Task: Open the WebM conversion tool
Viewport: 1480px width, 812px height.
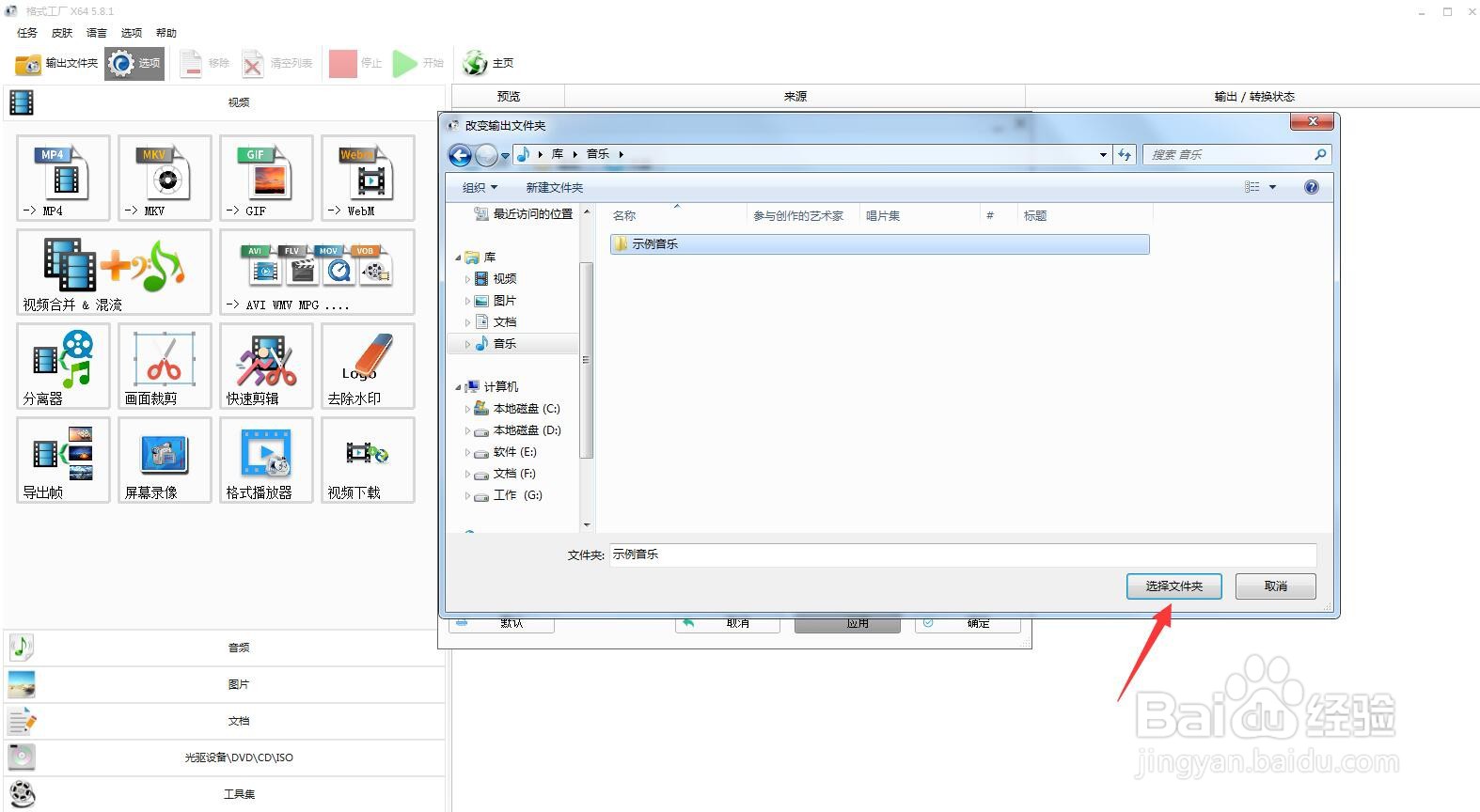Action: tap(368, 178)
